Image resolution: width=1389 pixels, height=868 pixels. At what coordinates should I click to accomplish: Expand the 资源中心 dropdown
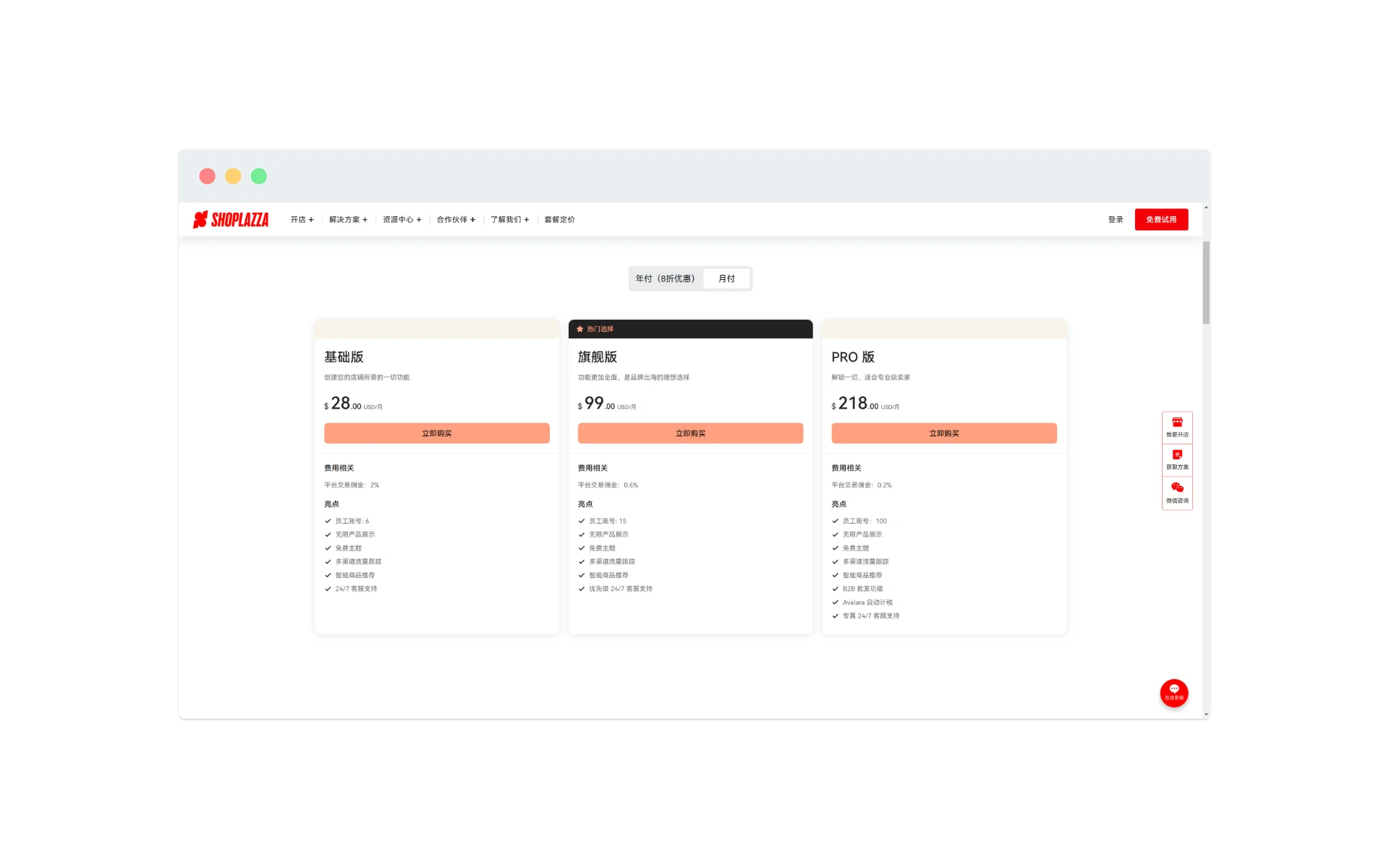pyautogui.click(x=402, y=219)
